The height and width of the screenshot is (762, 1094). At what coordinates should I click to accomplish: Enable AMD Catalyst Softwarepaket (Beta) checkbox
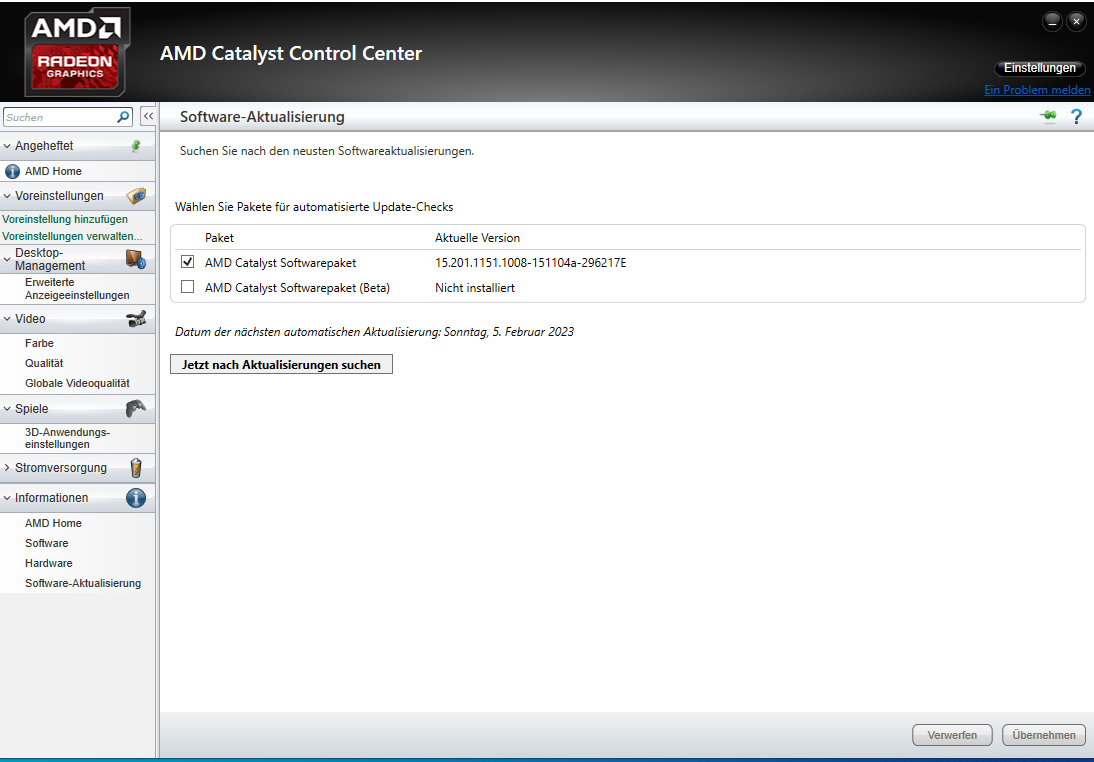[x=187, y=287]
